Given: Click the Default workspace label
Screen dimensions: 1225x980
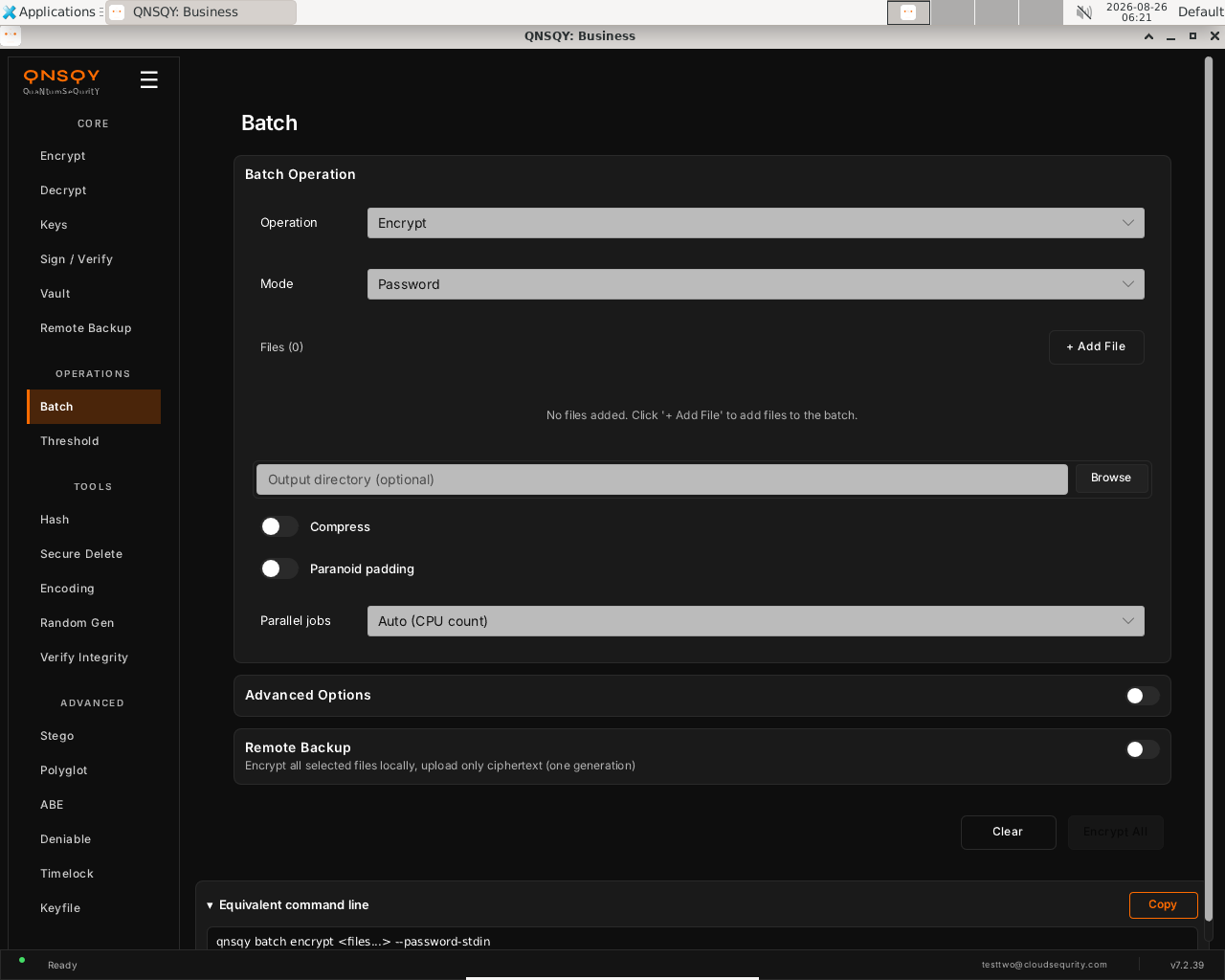Looking at the screenshot, I should (x=1200, y=12).
